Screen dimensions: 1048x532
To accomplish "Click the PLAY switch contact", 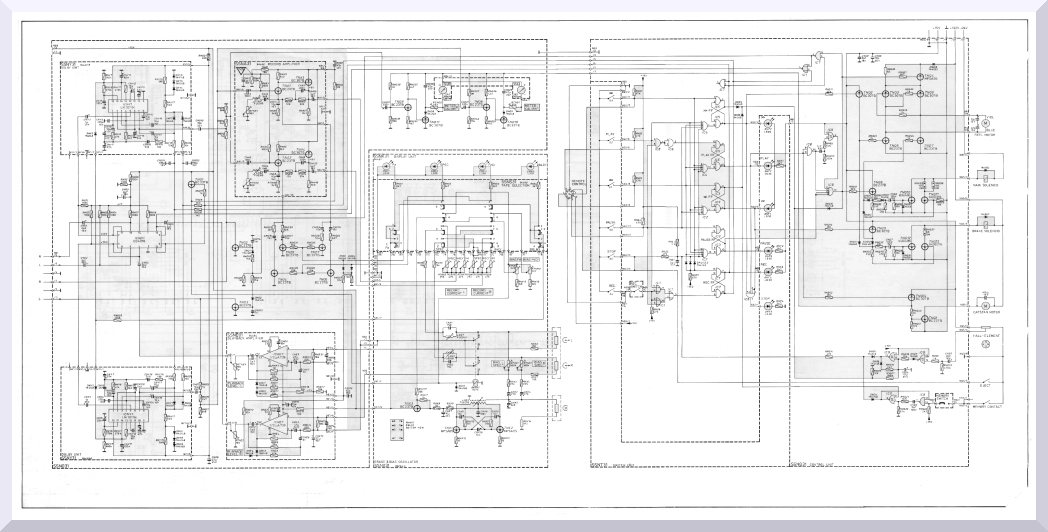I will tap(610, 140).
